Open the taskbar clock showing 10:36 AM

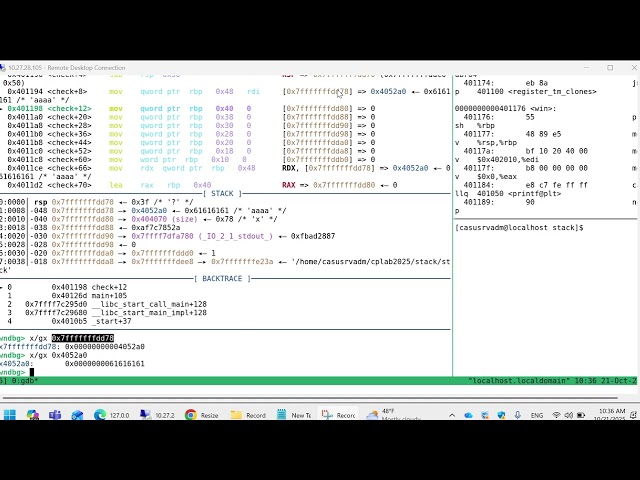click(610, 415)
